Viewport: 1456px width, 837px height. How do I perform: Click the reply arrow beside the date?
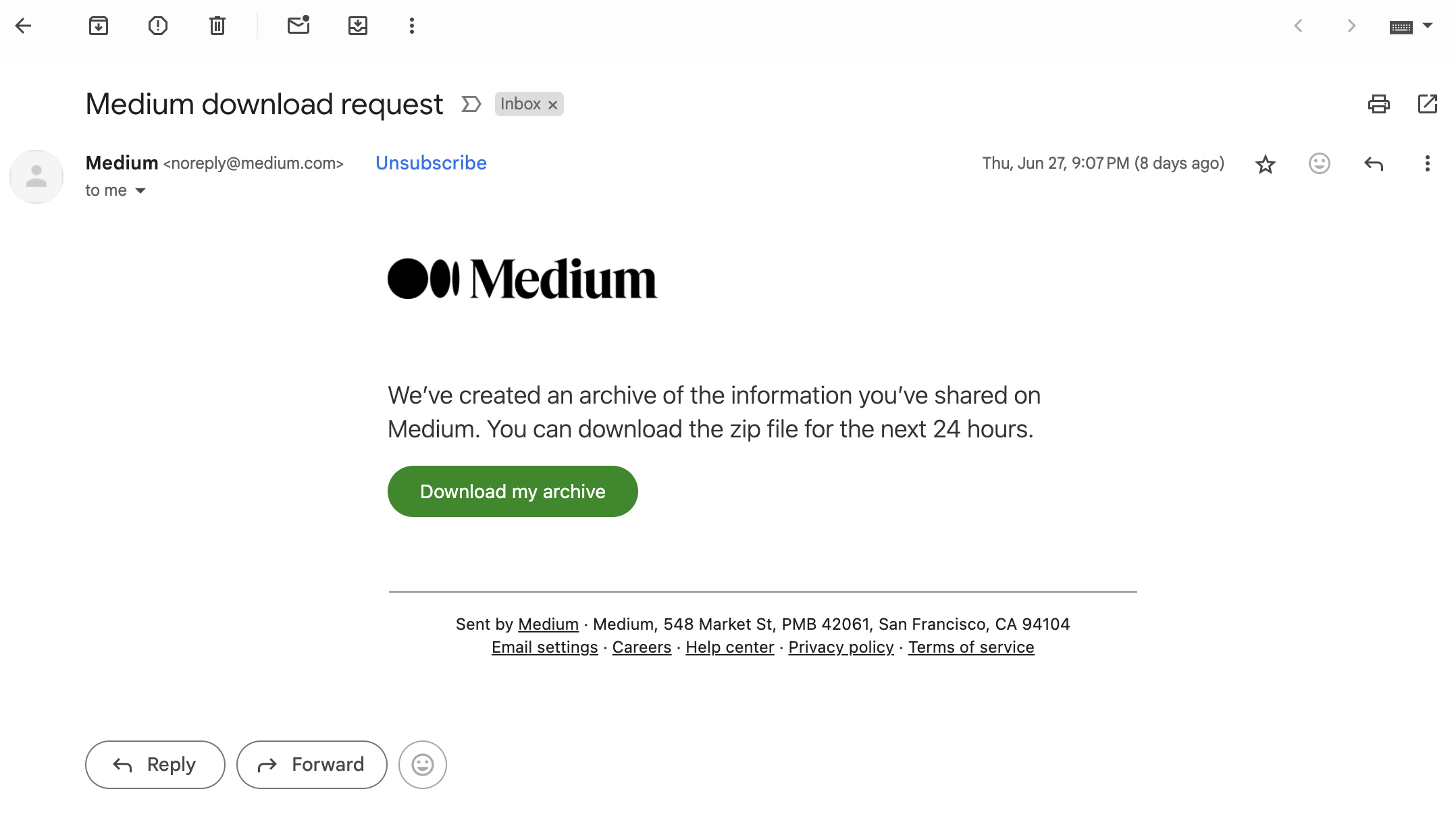point(1374,163)
